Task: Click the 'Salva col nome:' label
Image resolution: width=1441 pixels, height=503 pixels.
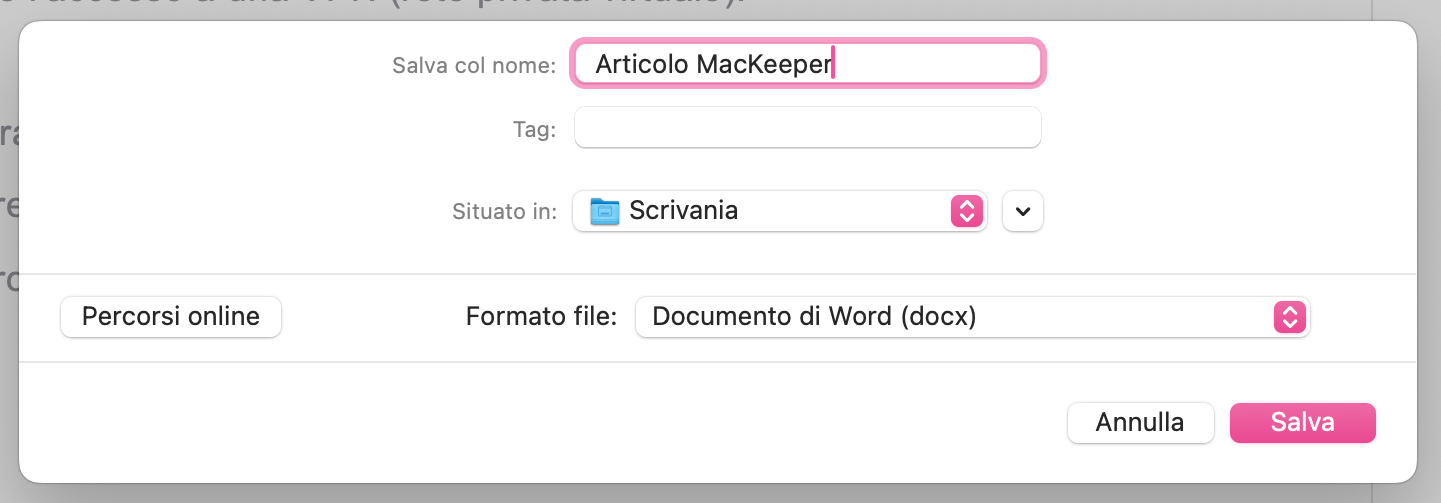Action: point(474,66)
